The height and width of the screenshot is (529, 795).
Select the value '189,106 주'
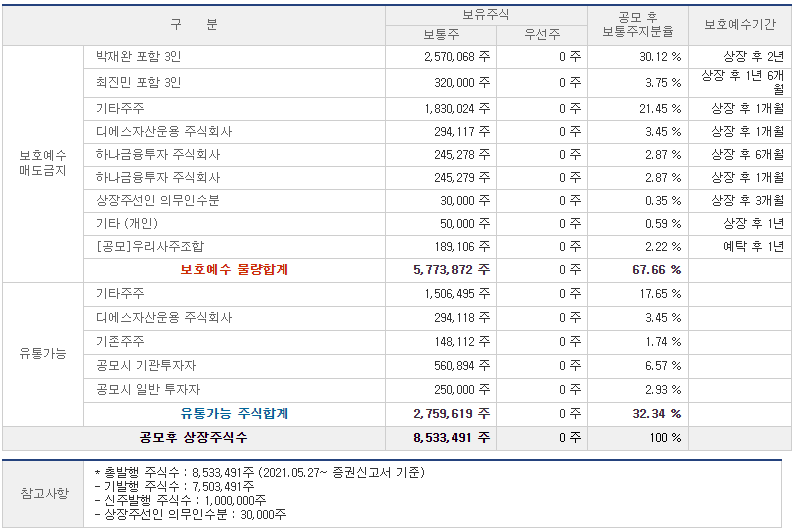(462, 247)
